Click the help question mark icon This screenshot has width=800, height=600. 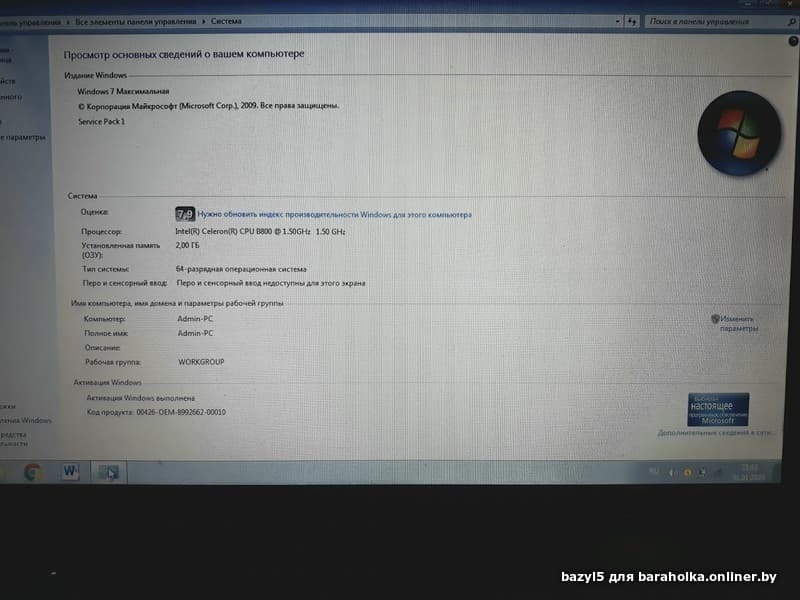coord(793,41)
